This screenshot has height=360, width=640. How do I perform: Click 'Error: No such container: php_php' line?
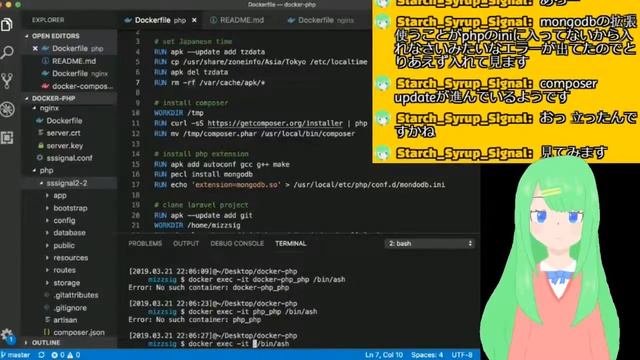pyautogui.click(x=195, y=320)
